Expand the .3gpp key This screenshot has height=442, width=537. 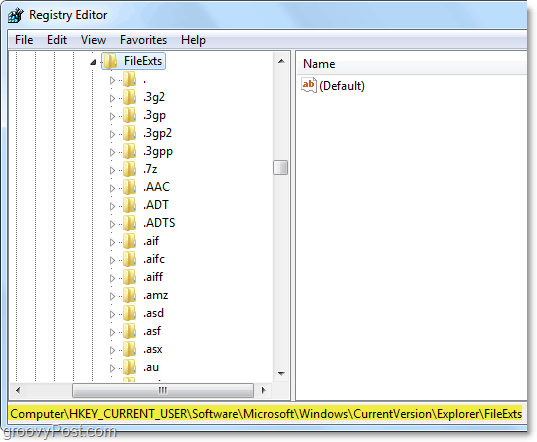112,152
